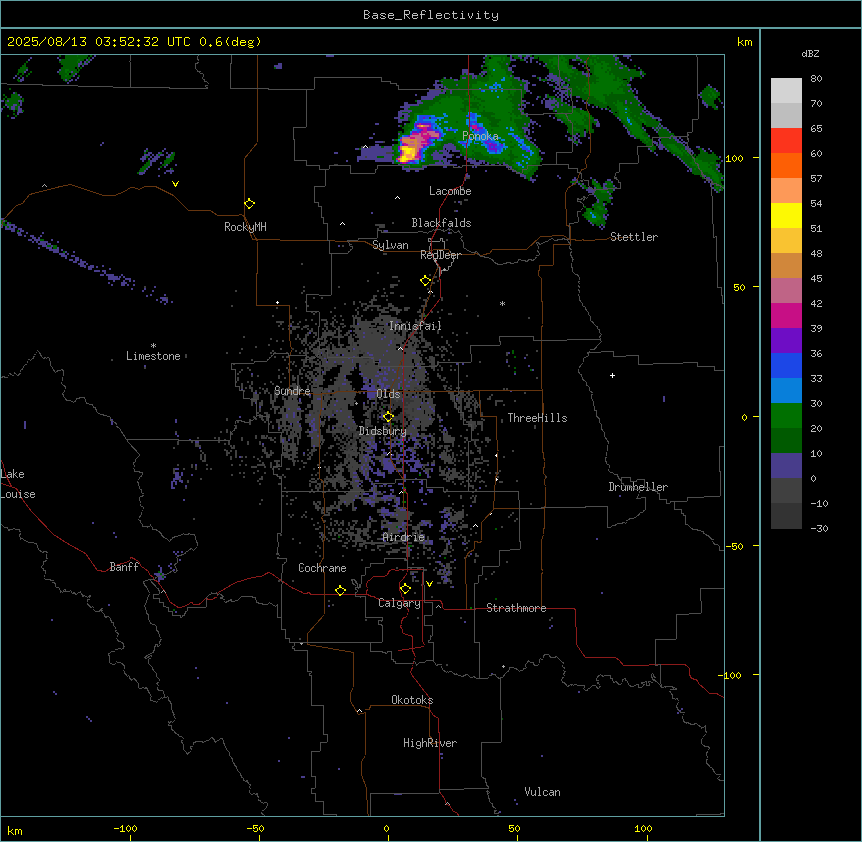Click the Lake Louise label
The width and height of the screenshot is (862, 842).
click(x=17, y=484)
